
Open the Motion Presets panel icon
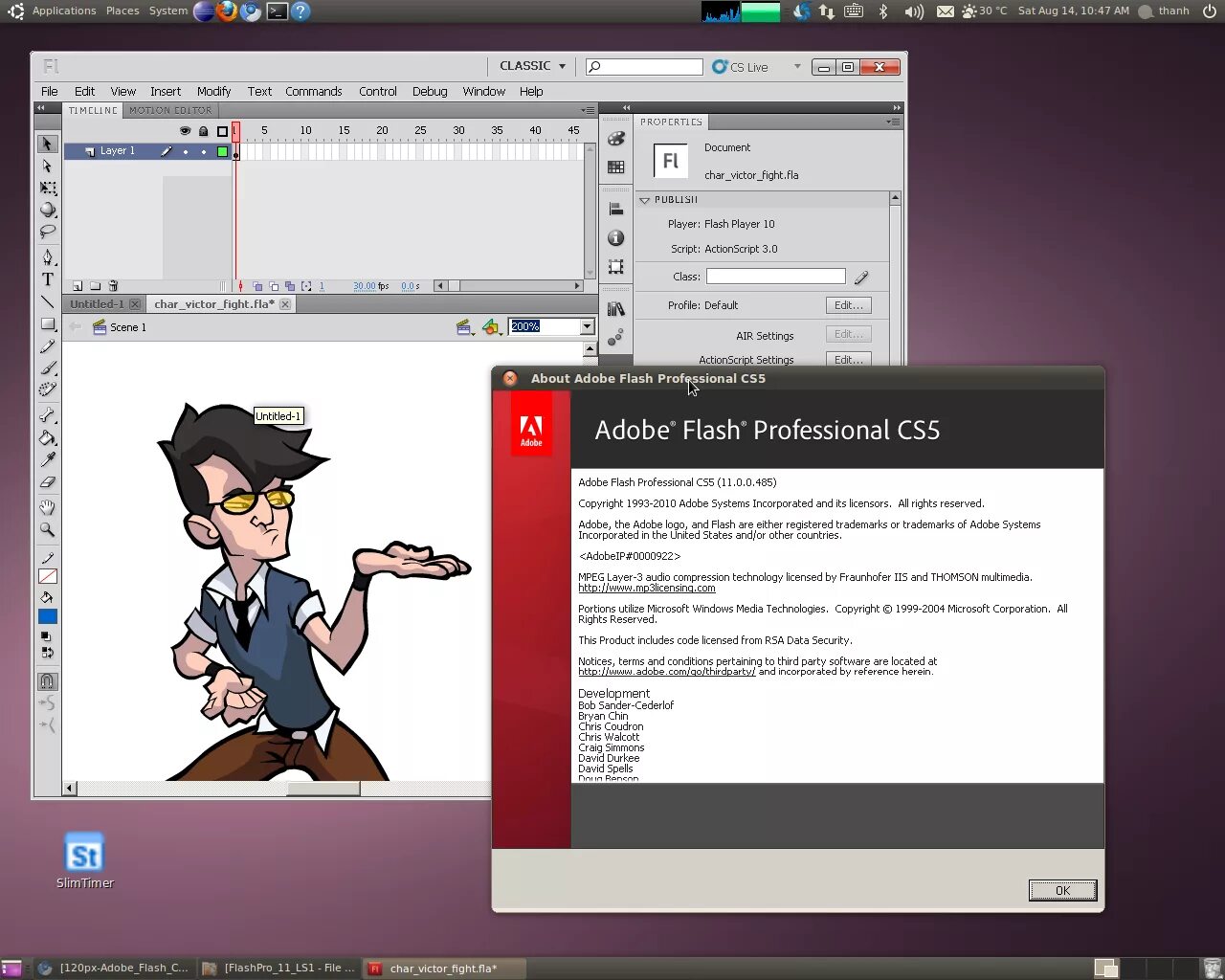click(x=616, y=337)
